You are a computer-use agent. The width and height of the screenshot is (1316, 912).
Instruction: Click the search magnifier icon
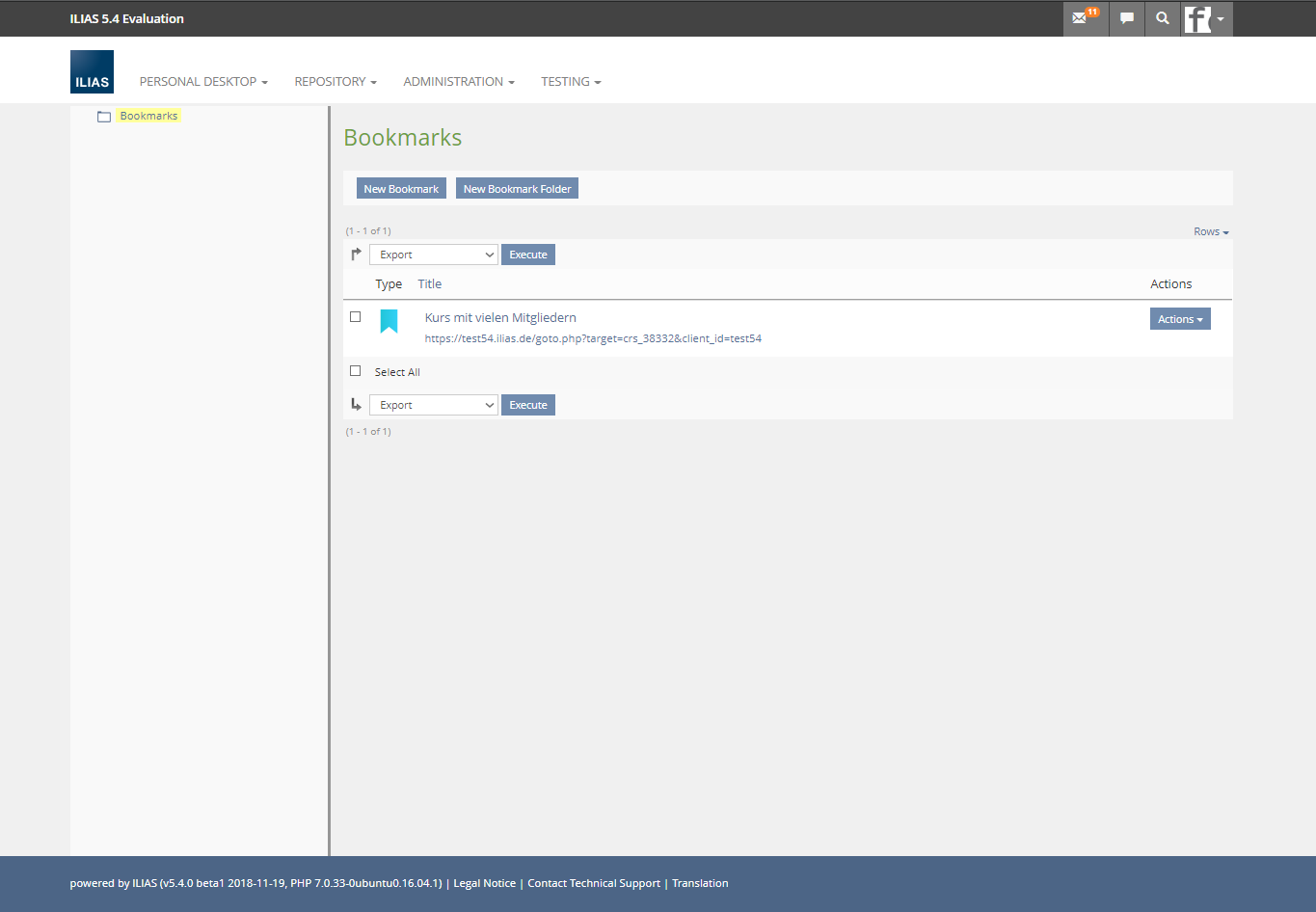pyautogui.click(x=1163, y=18)
